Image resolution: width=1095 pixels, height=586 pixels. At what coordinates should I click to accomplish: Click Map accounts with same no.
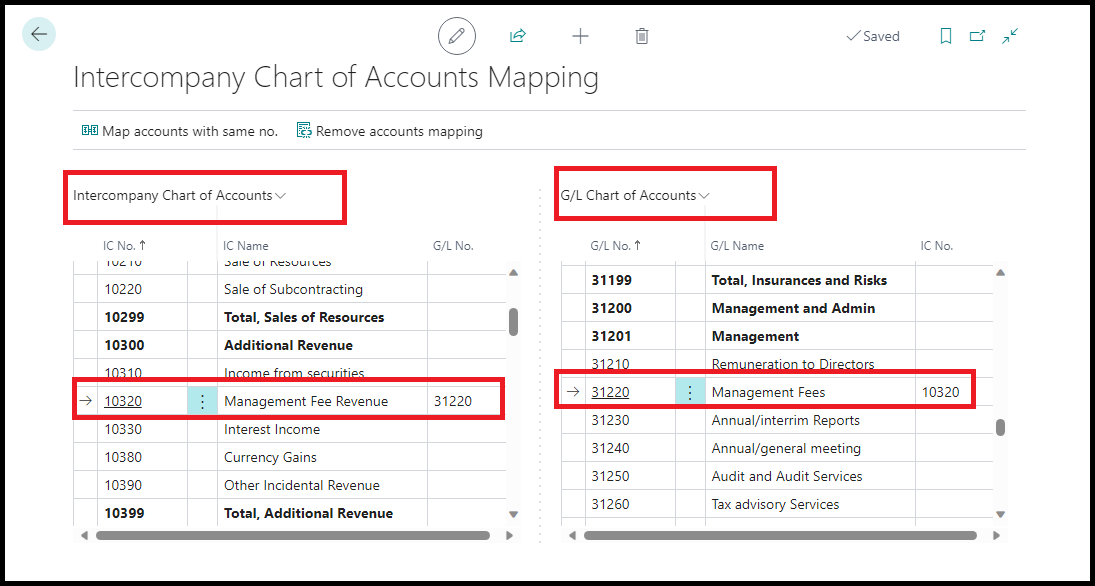180,131
